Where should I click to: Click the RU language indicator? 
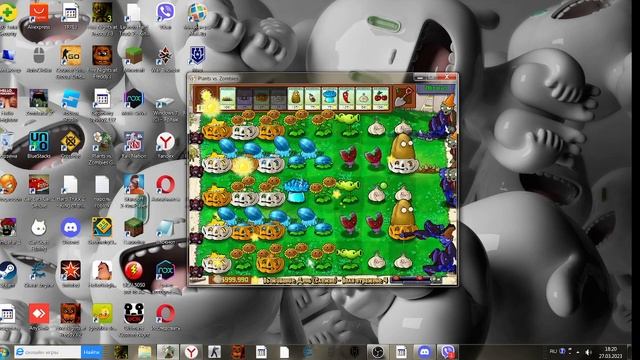click(553, 351)
